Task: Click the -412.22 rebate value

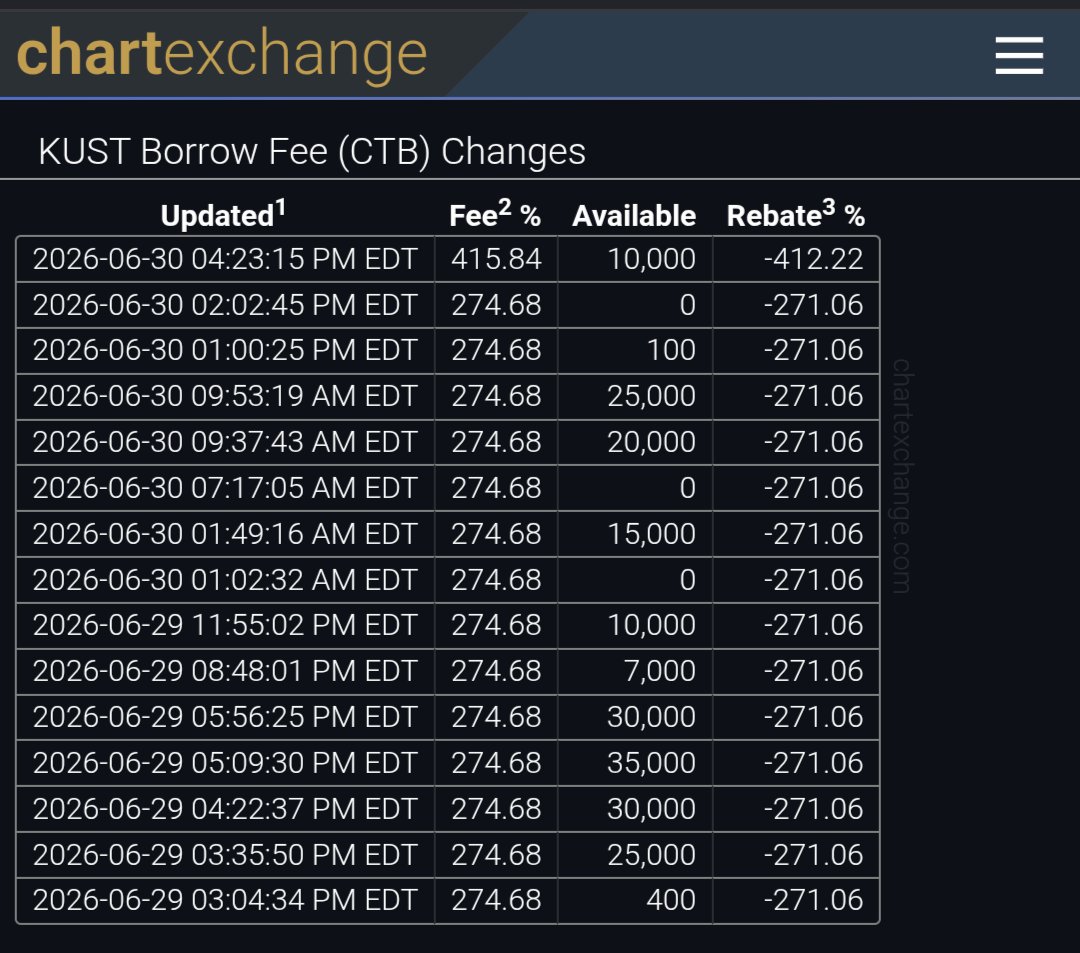Action: click(x=813, y=259)
